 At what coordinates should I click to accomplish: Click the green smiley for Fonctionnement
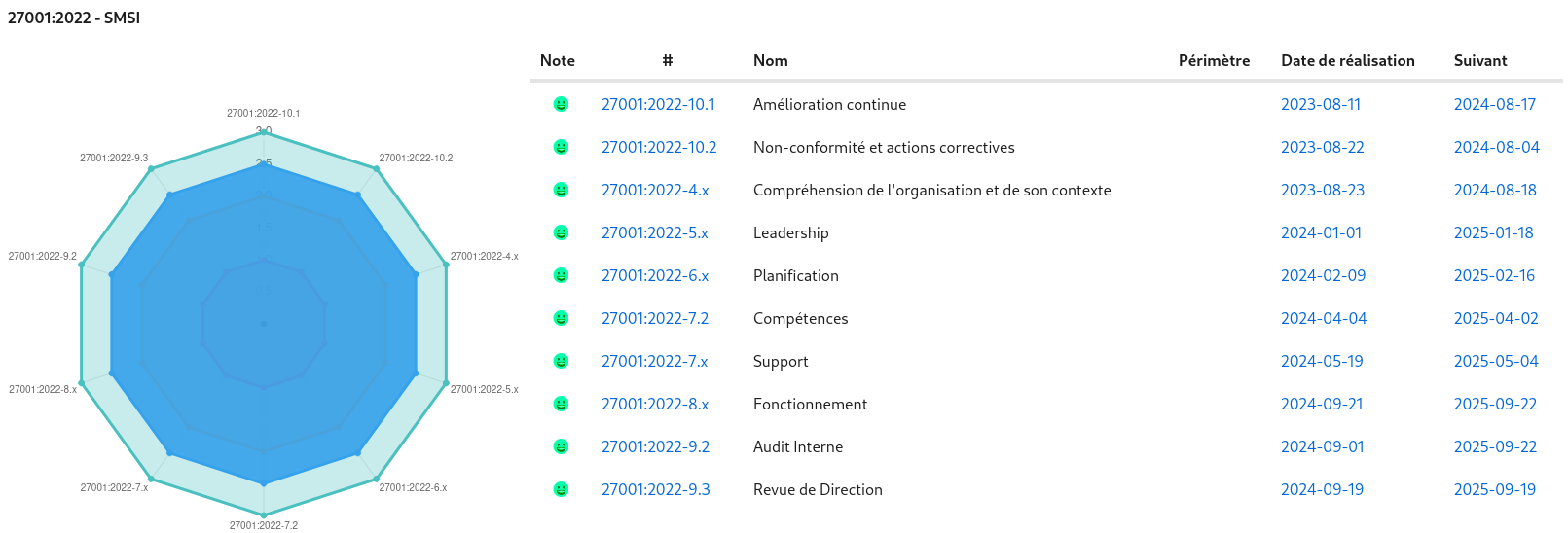(561, 404)
